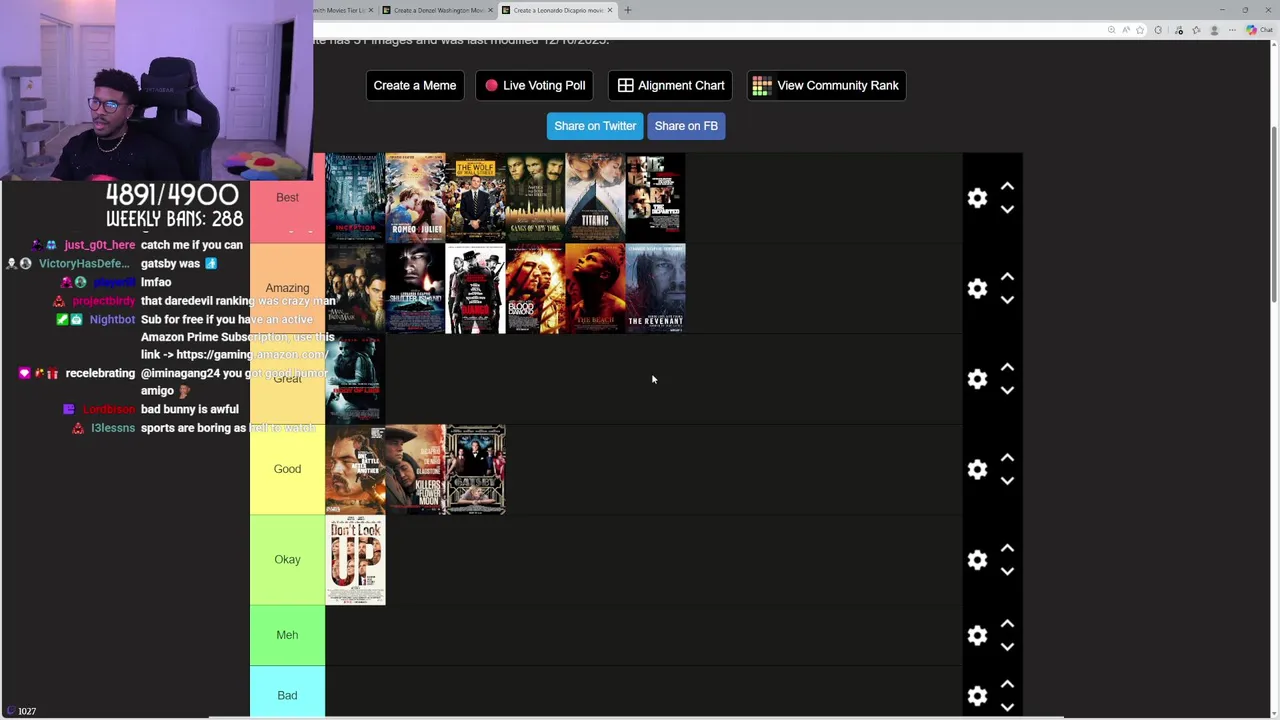Click the page vertical scrollbar
Screen dimensions: 1280x720
1274,215
